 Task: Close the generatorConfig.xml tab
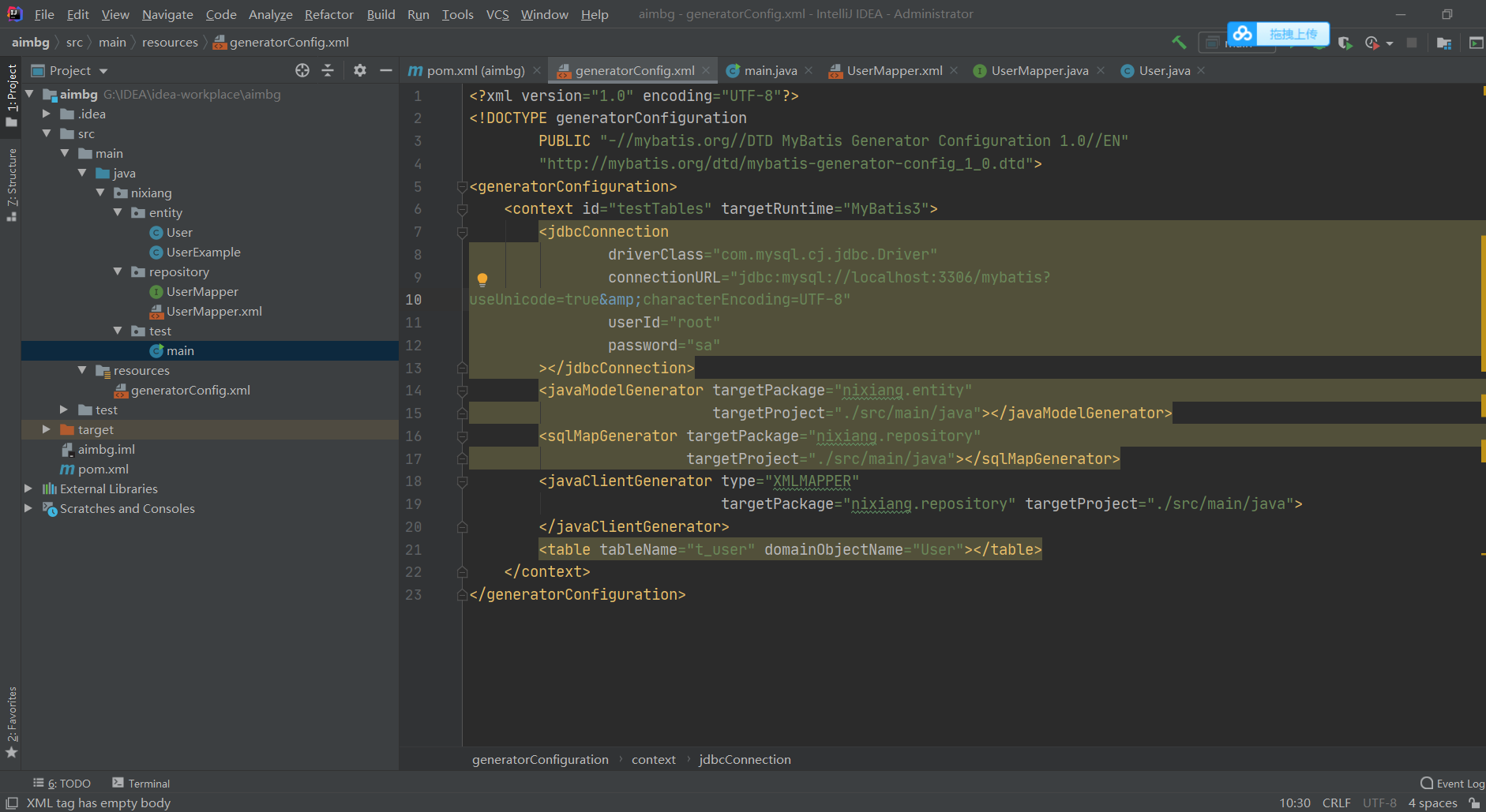706,70
